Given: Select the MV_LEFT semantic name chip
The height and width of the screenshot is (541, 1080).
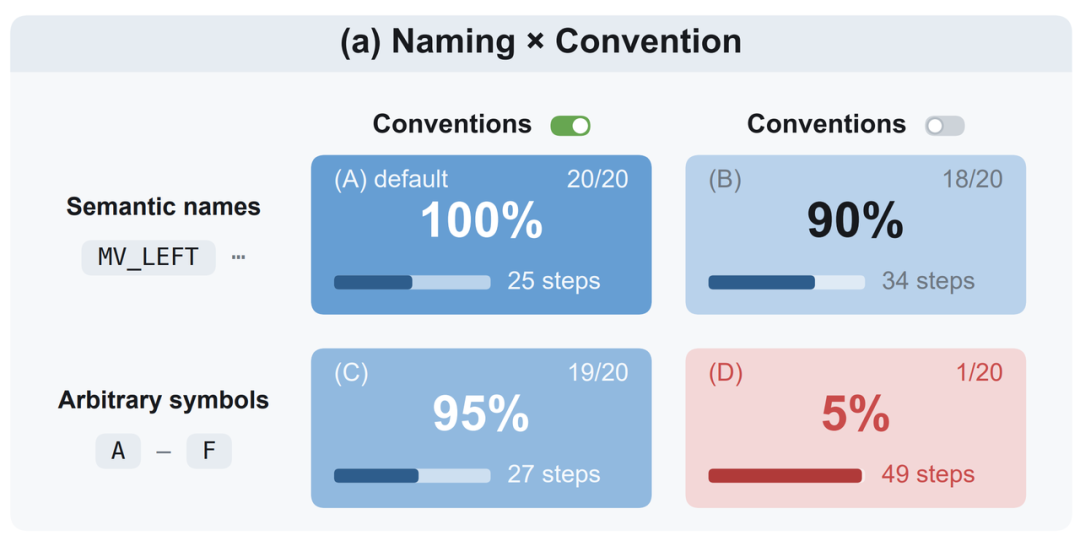Looking at the screenshot, I should click(x=148, y=257).
